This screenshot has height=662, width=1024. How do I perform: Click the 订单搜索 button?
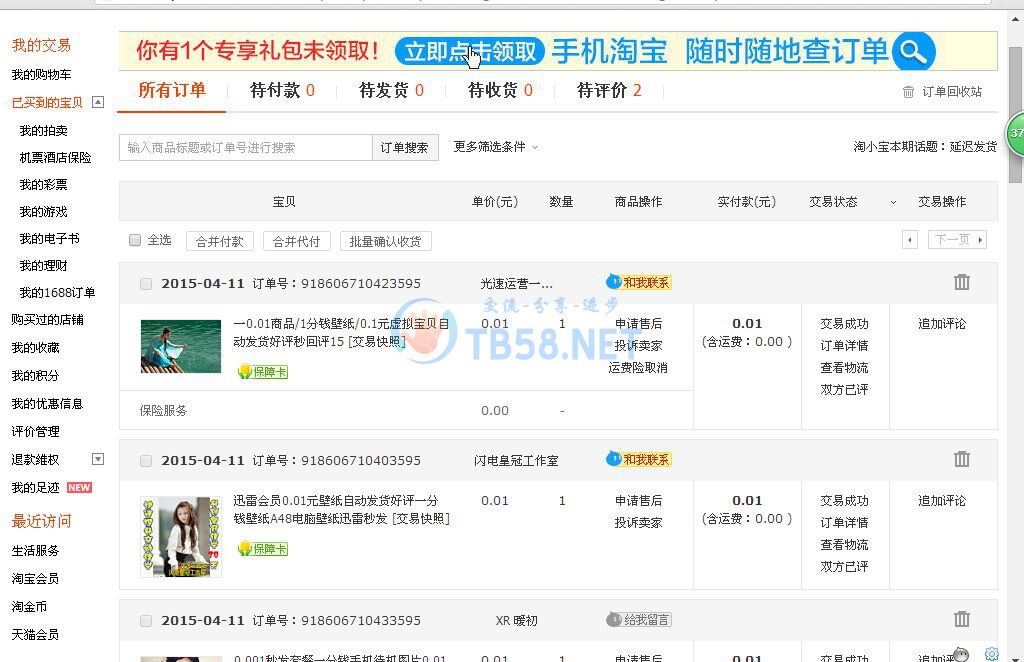tap(405, 148)
